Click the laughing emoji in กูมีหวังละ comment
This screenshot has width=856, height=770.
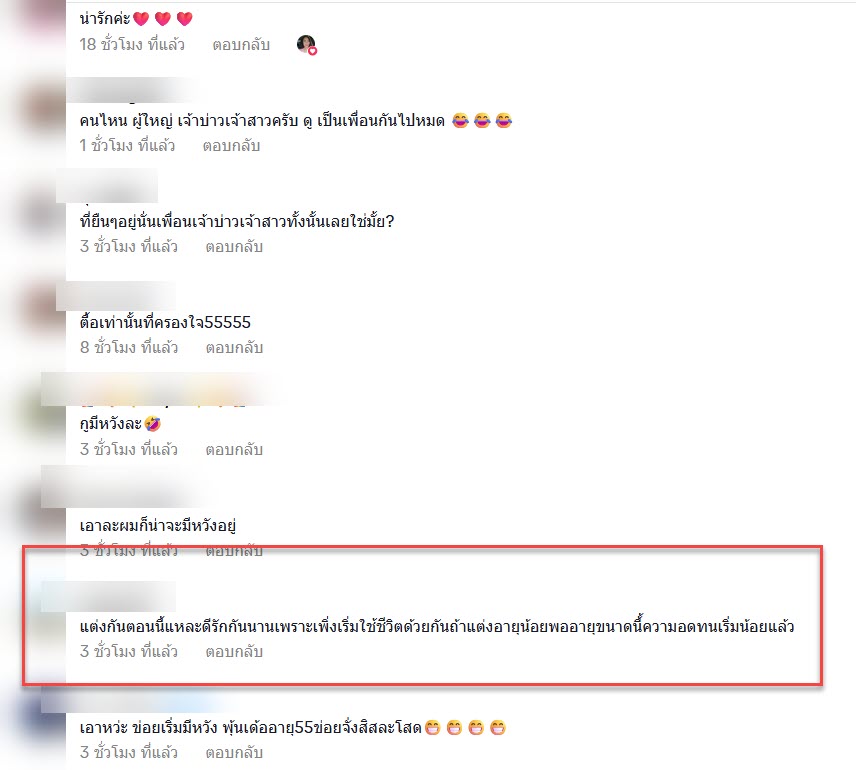pos(153,424)
